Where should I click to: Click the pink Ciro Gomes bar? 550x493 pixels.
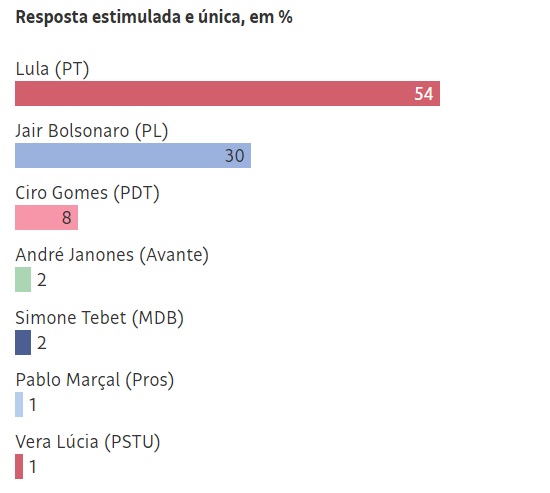46,218
